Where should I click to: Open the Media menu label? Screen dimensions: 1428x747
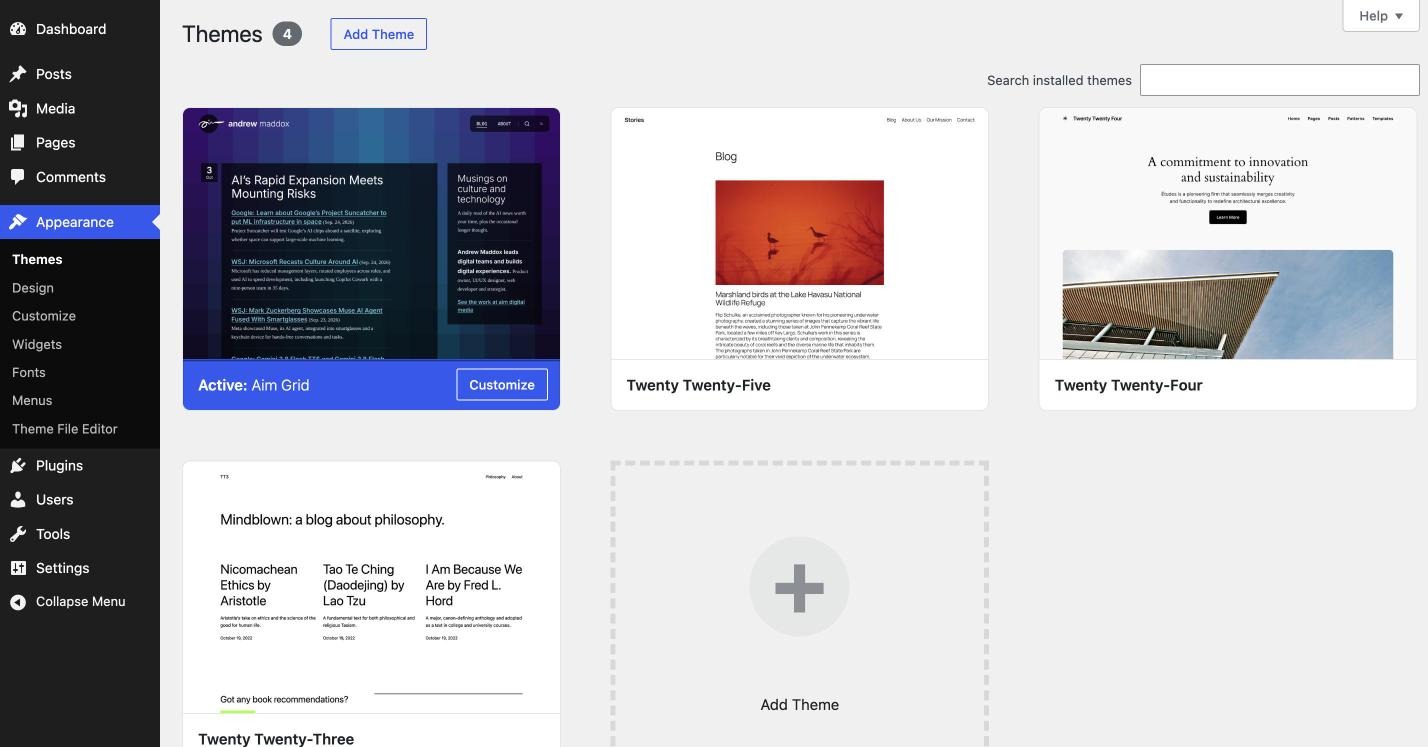click(x=55, y=108)
